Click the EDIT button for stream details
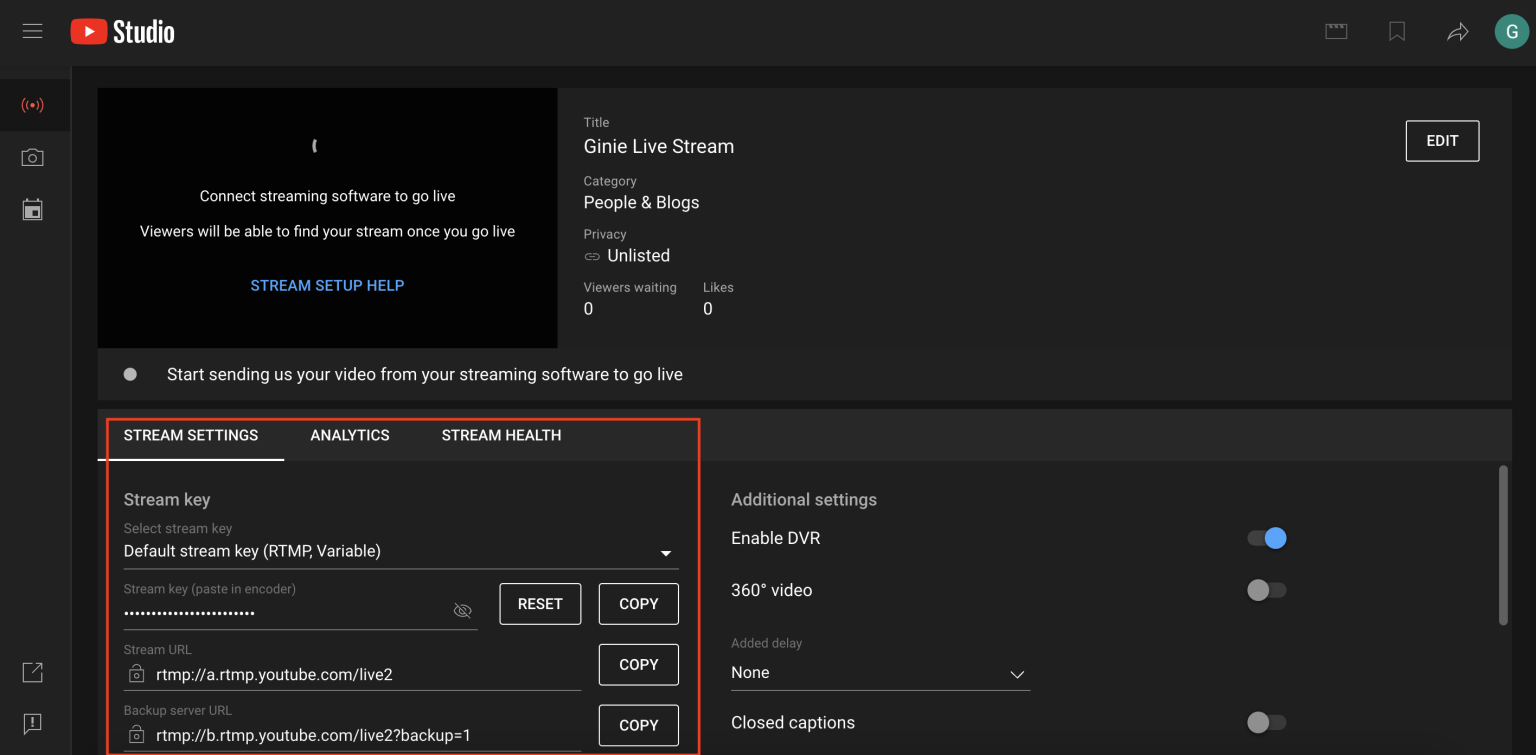 pyautogui.click(x=1442, y=140)
